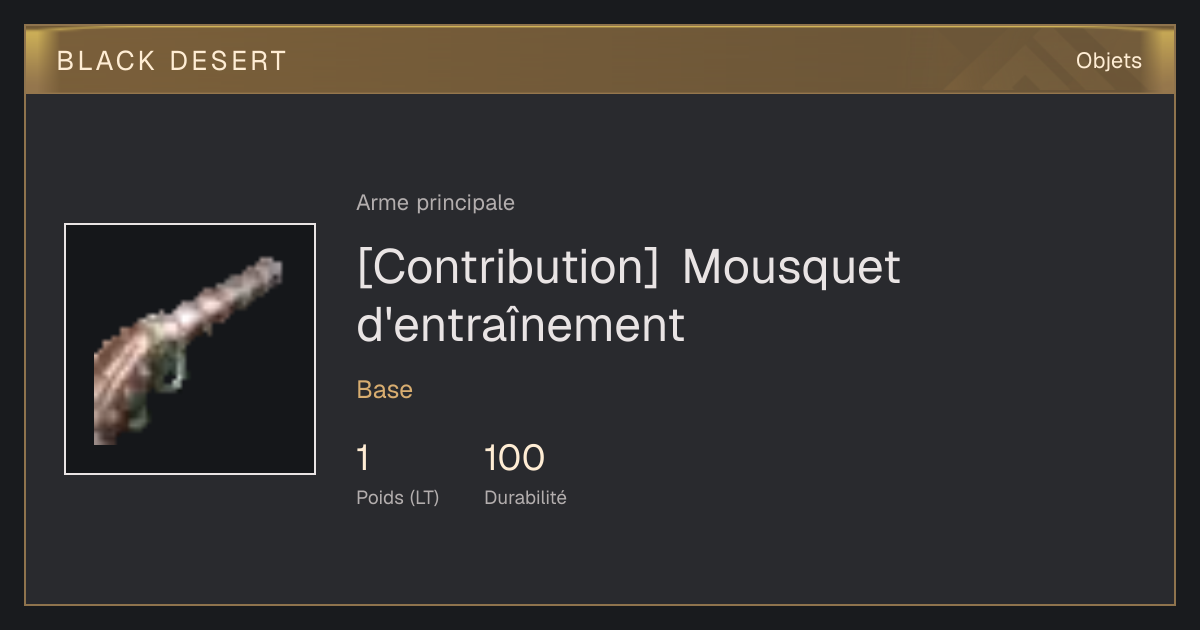The height and width of the screenshot is (630, 1200).
Task: Click the Poids (LT) label
Action: (397, 497)
